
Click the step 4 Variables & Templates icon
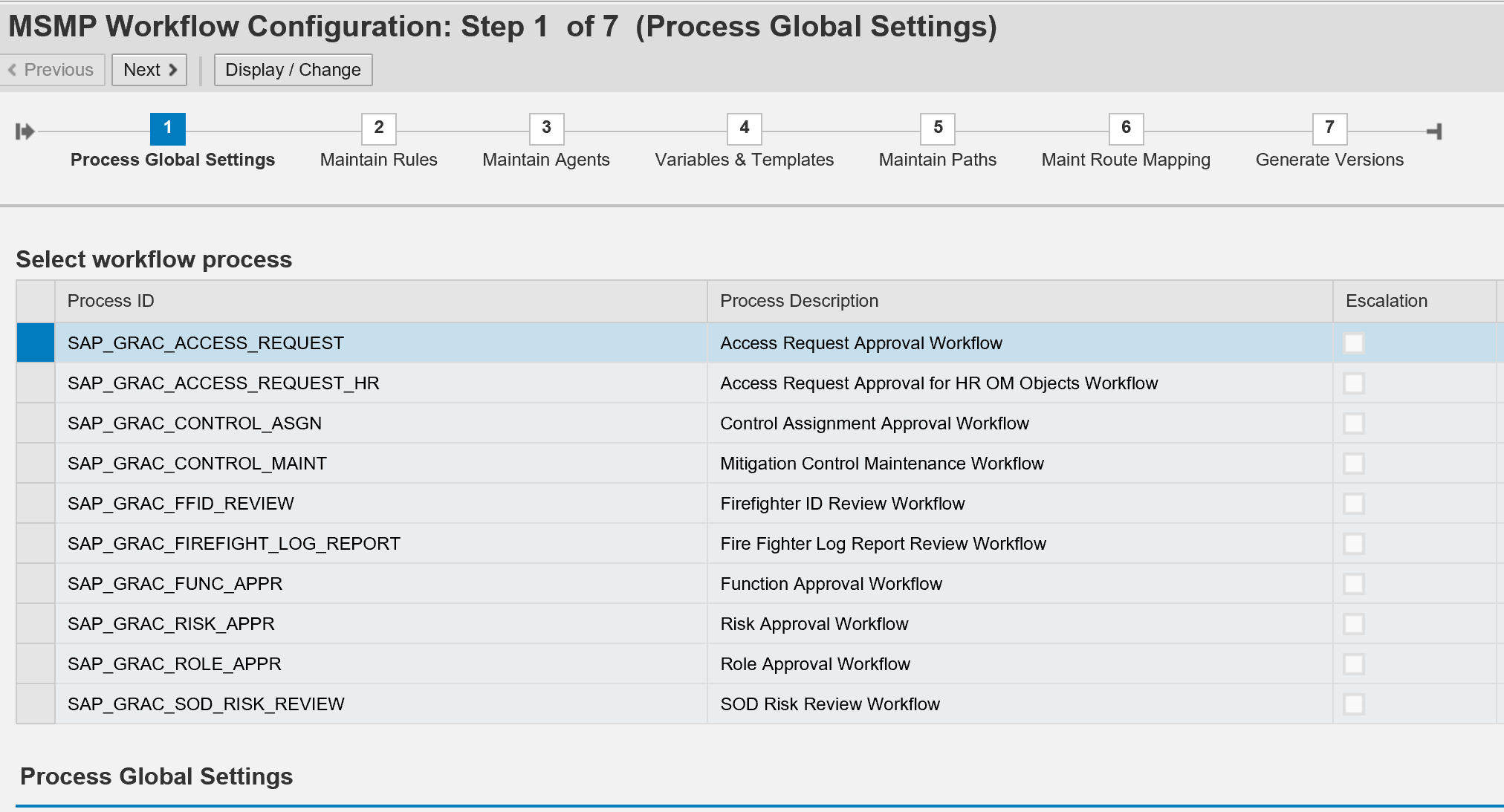click(743, 128)
